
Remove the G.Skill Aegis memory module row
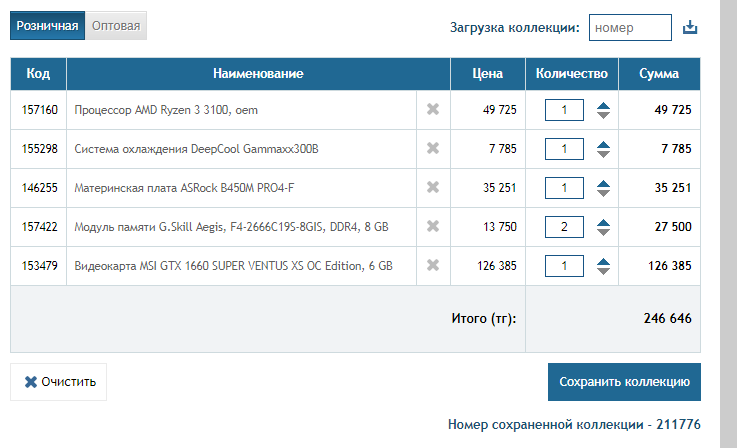(433, 227)
